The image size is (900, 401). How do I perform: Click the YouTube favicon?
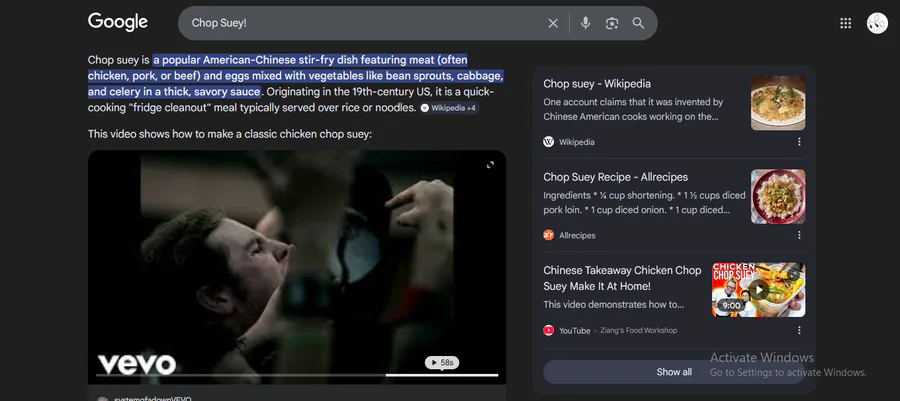(548, 330)
